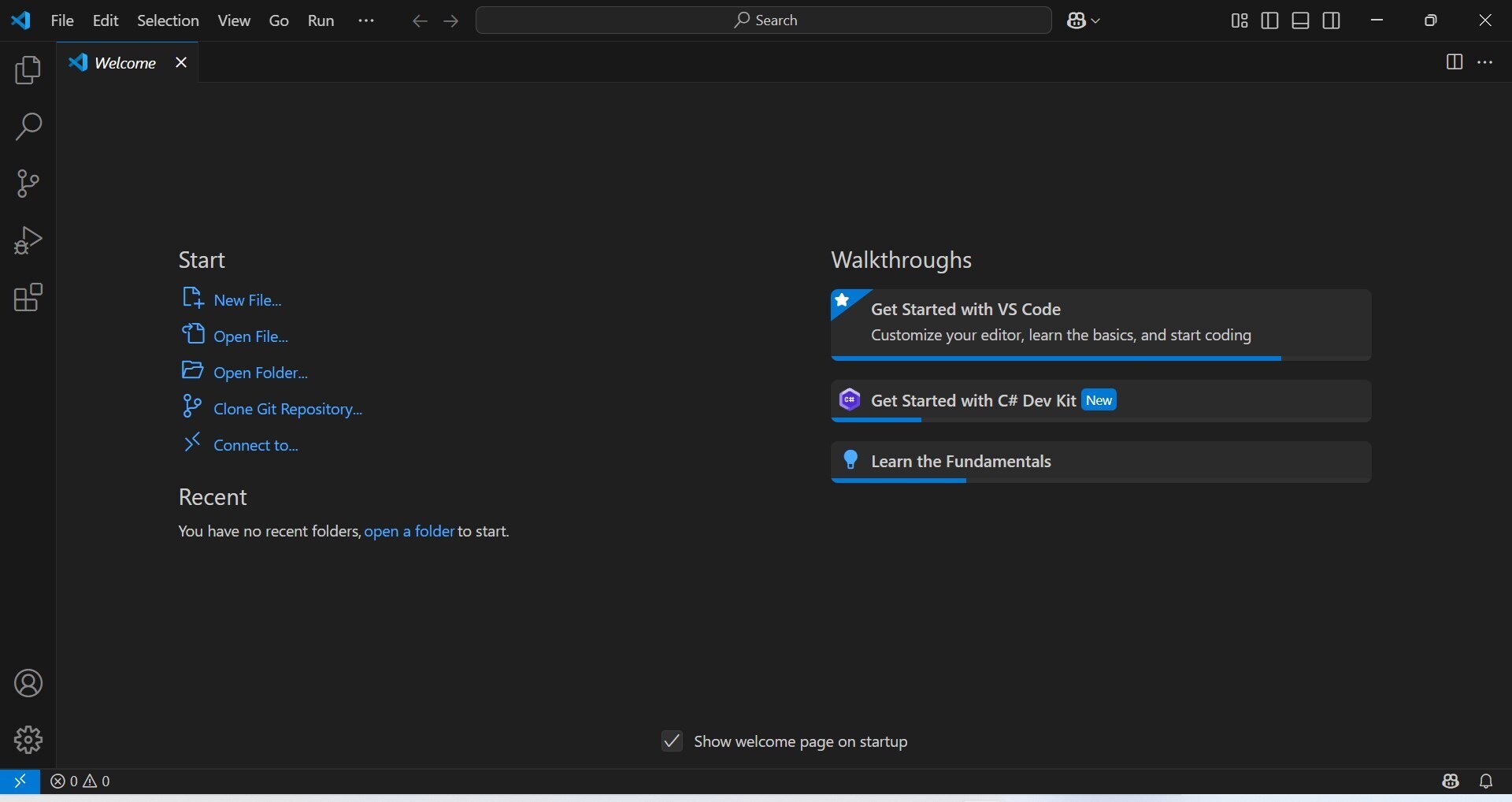Close the Welcome tab
This screenshot has height=802, width=1512.
181,62
